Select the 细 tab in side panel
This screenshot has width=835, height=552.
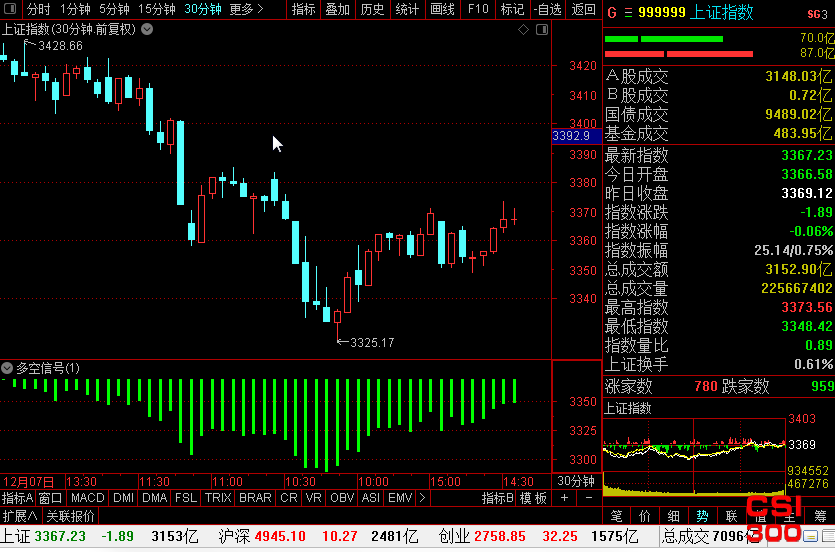[x=674, y=515]
